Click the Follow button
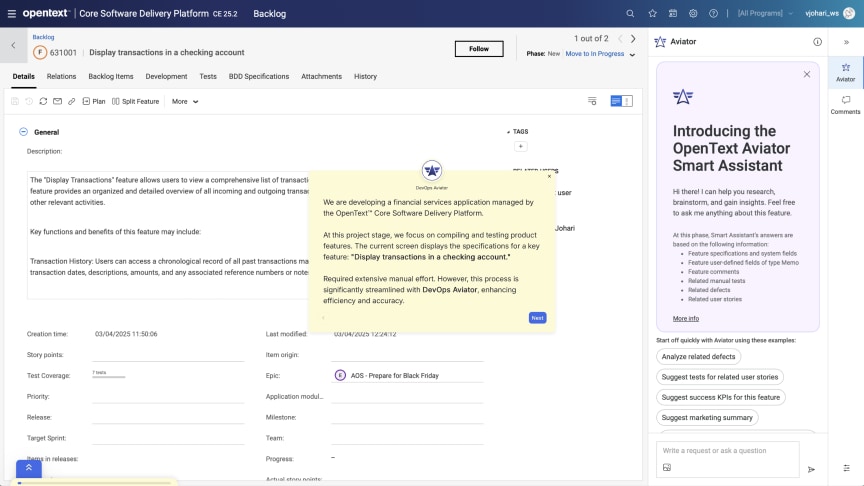The width and height of the screenshot is (864, 486). point(478,48)
